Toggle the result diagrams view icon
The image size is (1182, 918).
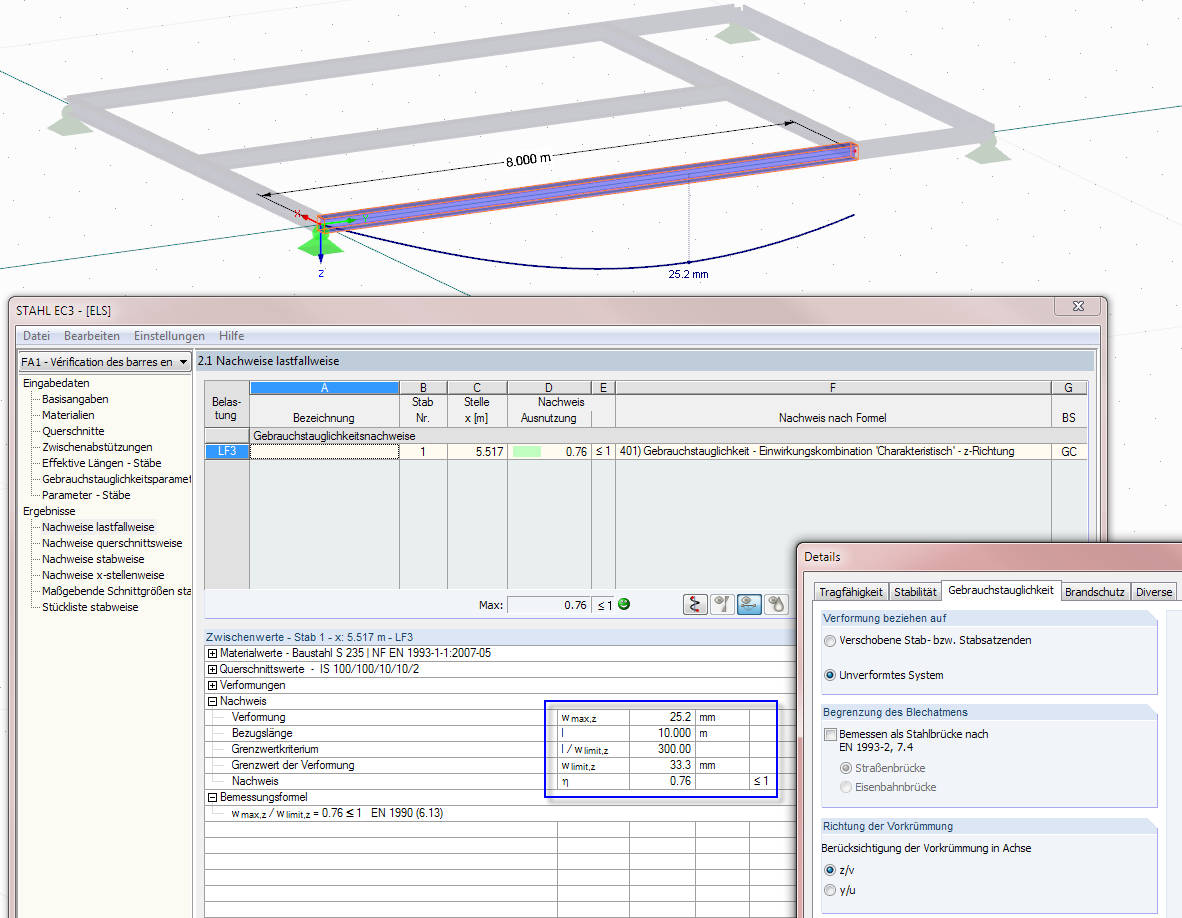[x=722, y=604]
